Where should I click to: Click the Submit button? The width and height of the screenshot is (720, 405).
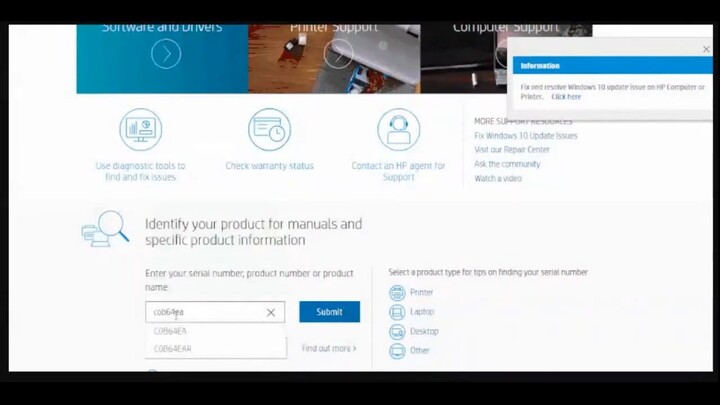[x=330, y=312]
